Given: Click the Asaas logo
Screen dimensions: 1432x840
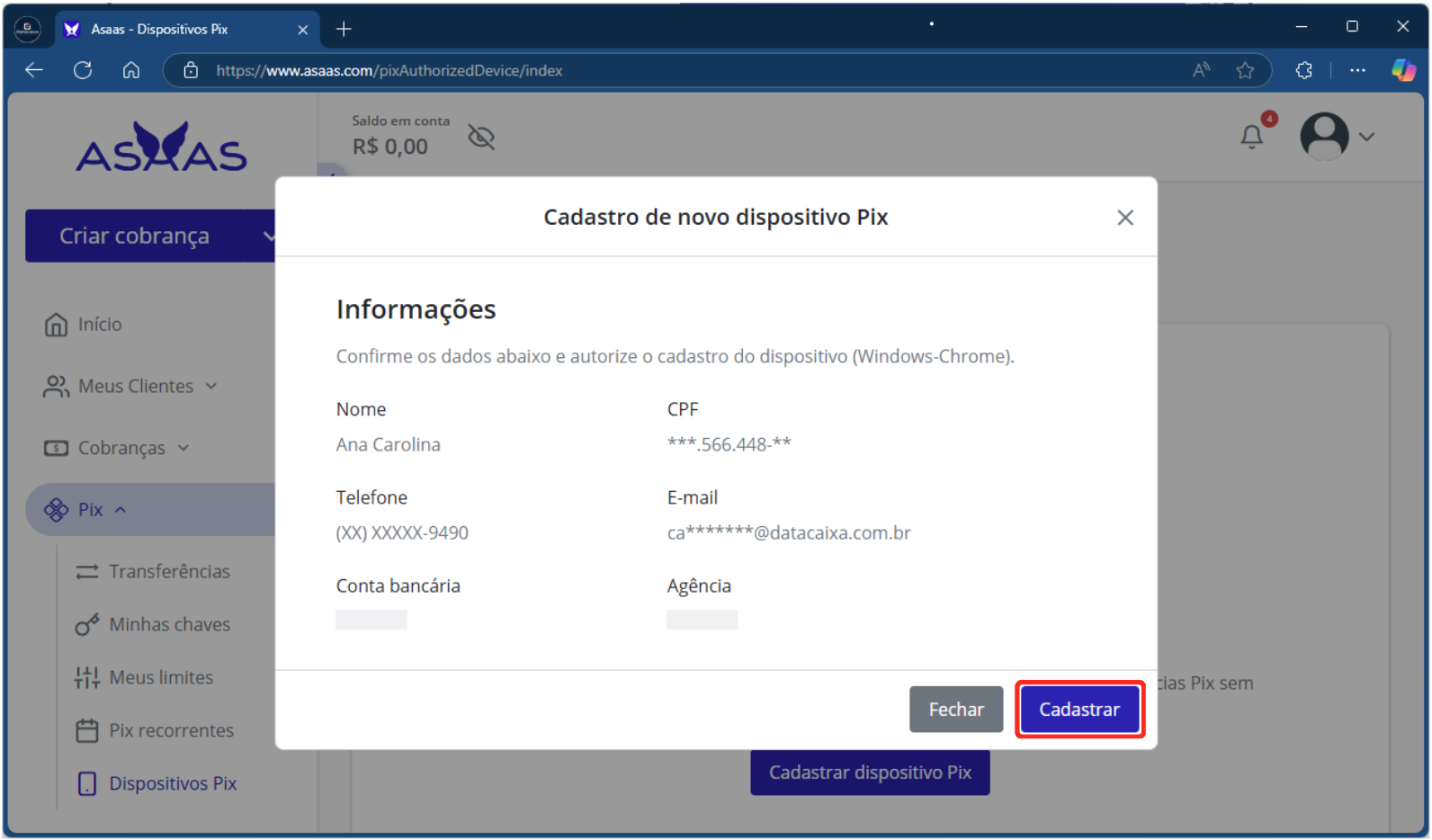Looking at the screenshot, I should (162, 147).
